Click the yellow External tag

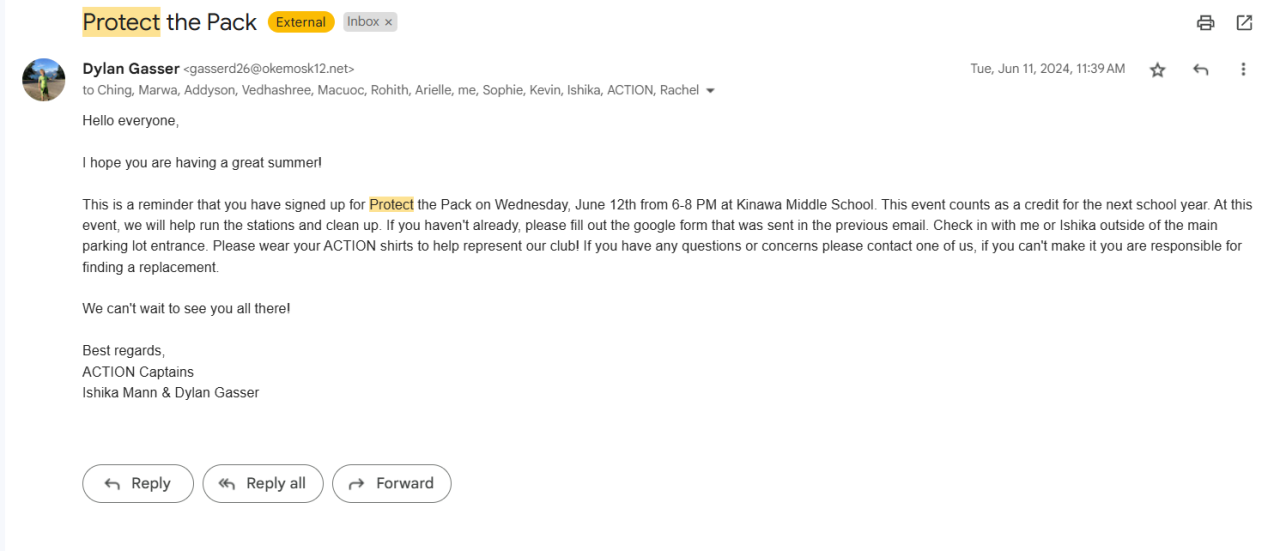click(x=301, y=22)
